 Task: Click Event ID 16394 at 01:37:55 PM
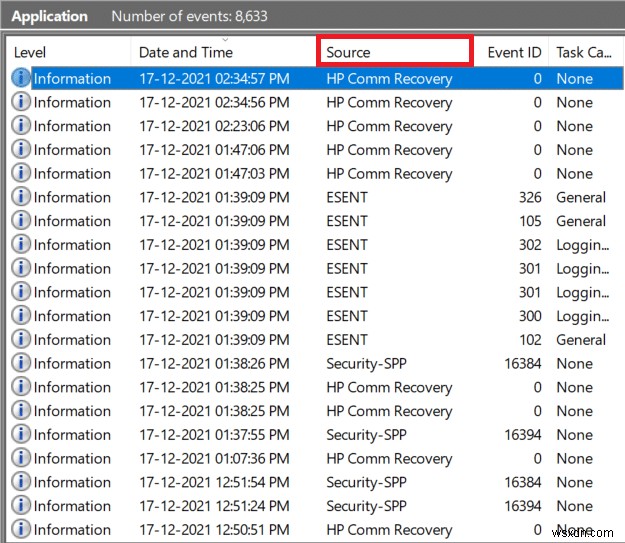(x=523, y=435)
